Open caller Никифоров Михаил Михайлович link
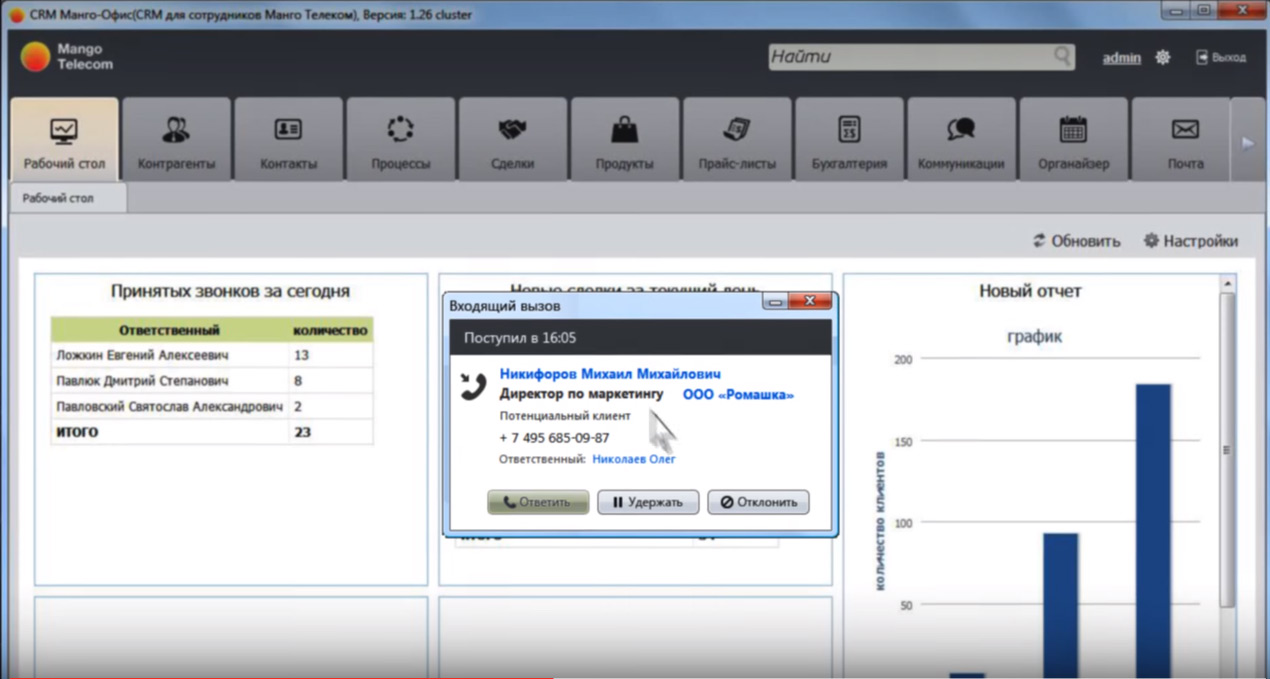The width and height of the screenshot is (1270, 679). click(610, 374)
